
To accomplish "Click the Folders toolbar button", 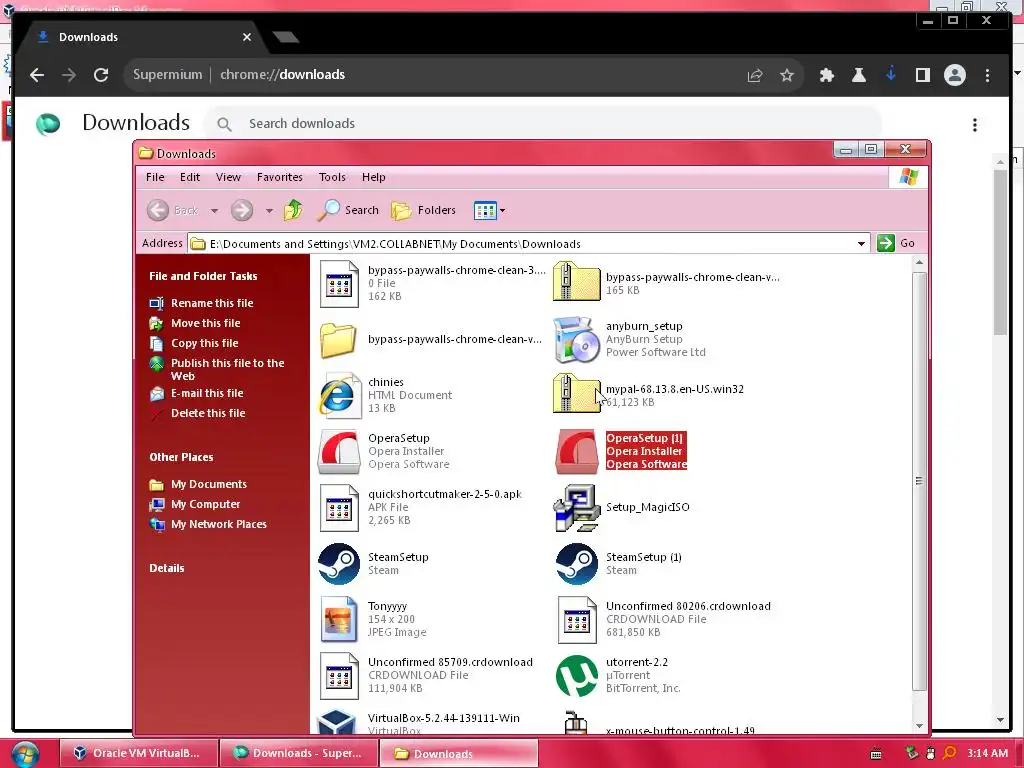I will [x=423, y=210].
